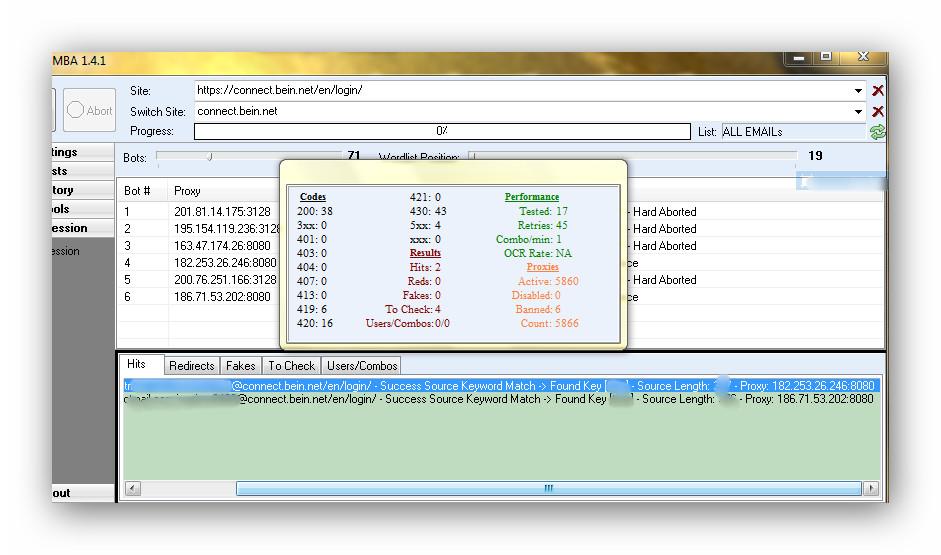
Task: Click the 'Hits: 2' result value
Action: (425, 267)
